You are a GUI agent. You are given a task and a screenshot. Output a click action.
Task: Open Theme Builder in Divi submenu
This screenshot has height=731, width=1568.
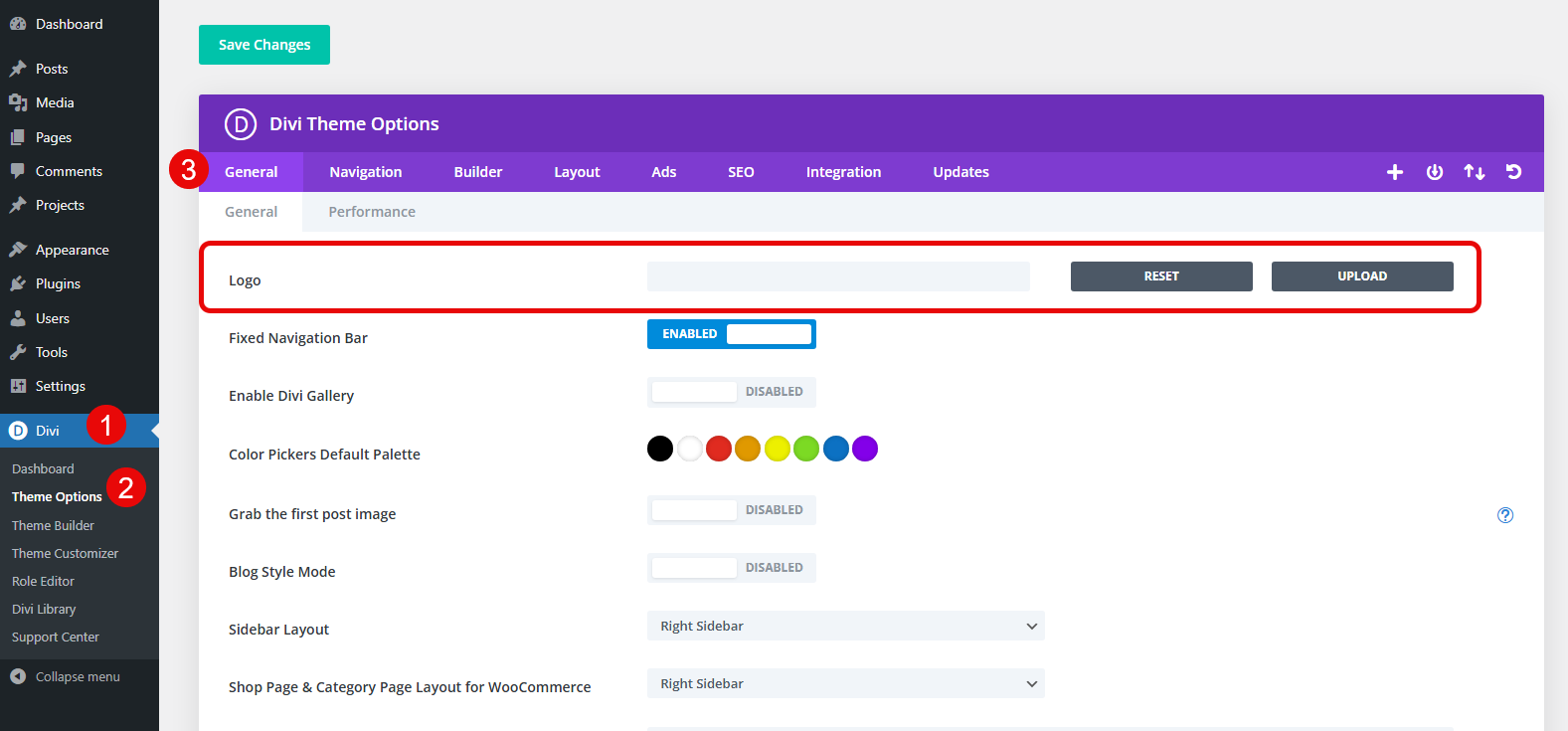coord(53,525)
